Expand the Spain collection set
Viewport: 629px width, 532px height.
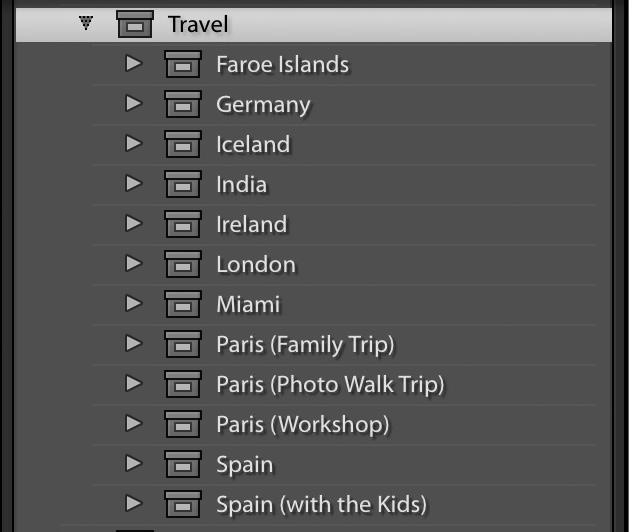tap(134, 463)
